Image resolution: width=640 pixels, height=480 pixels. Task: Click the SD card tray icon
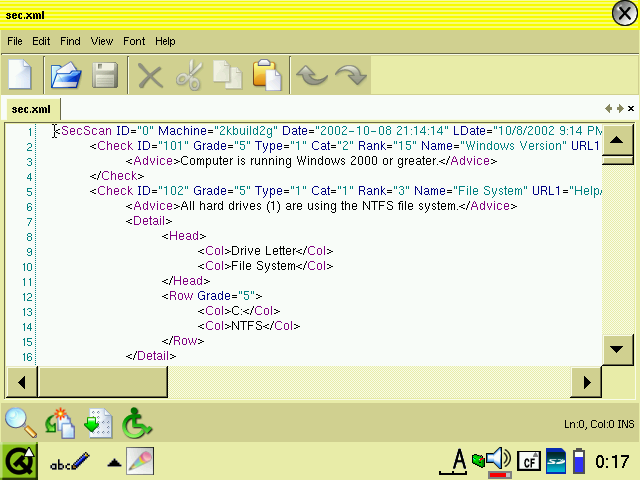(556, 461)
